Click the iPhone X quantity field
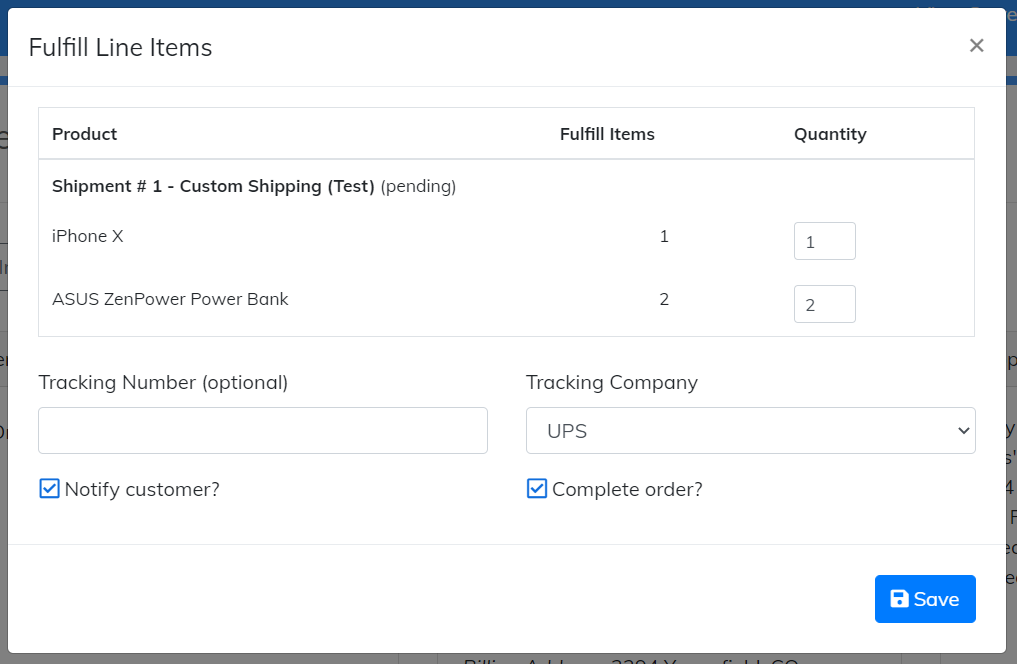This screenshot has height=664, width=1017. coord(824,241)
